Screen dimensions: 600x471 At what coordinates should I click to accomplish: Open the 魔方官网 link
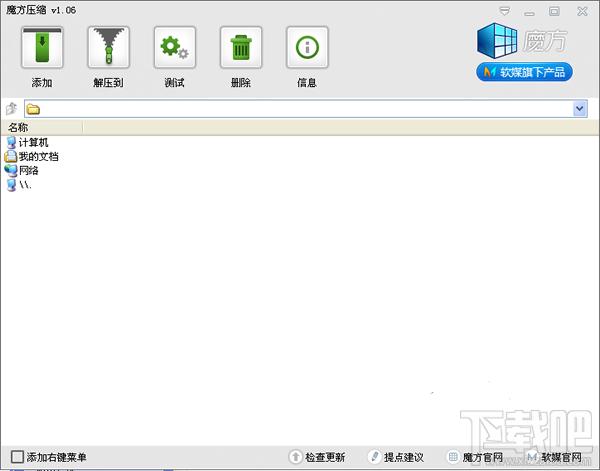(x=483, y=457)
